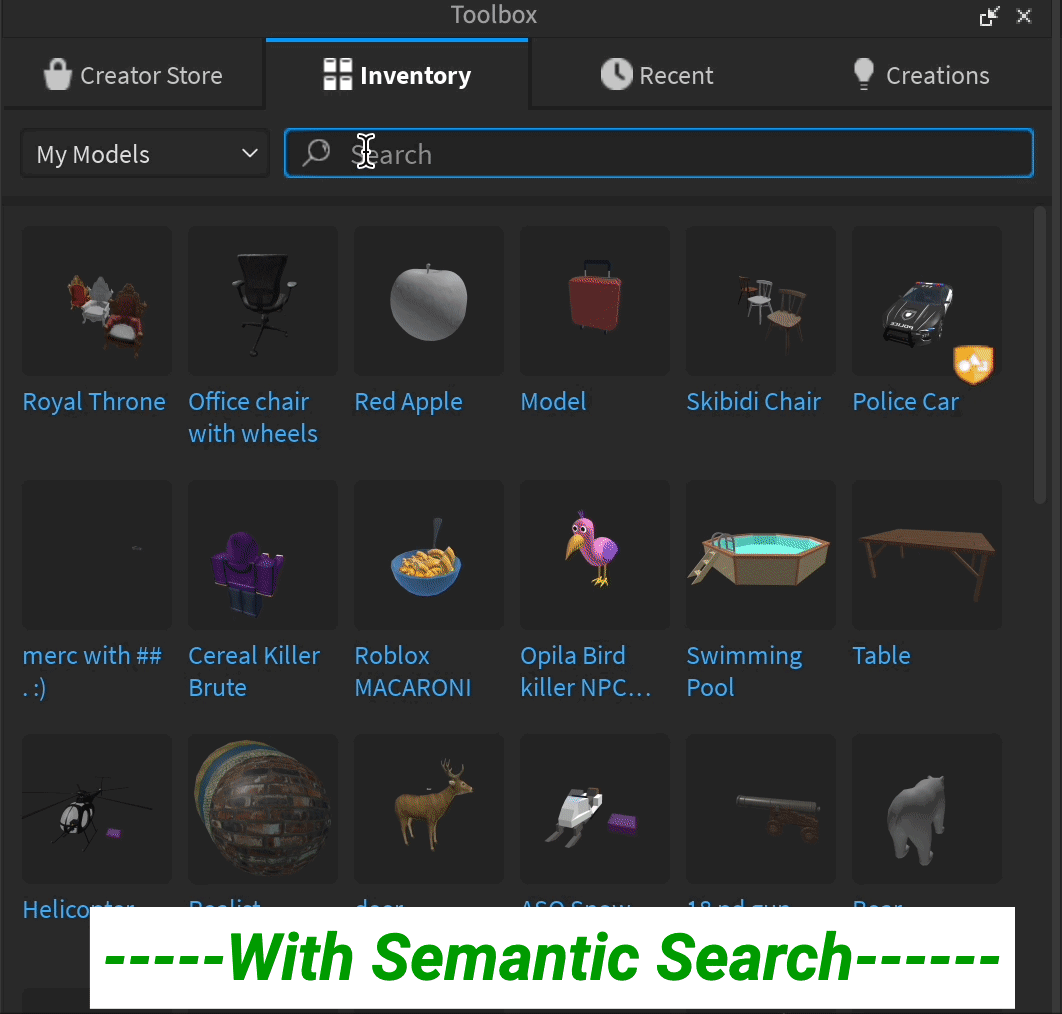The height and width of the screenshot is (1014, 1062).
Task: Click the magnifying glass search icon
Action: coord(316,152)
